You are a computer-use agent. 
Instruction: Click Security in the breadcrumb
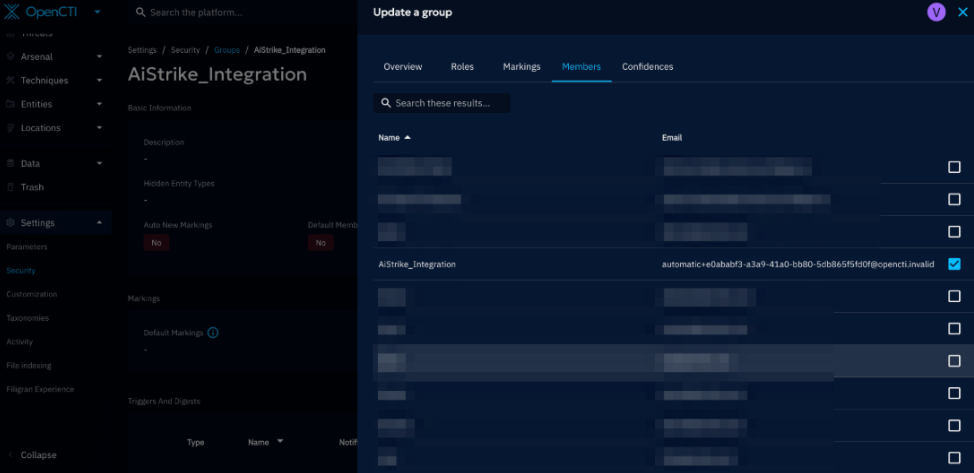coord(185,50)
